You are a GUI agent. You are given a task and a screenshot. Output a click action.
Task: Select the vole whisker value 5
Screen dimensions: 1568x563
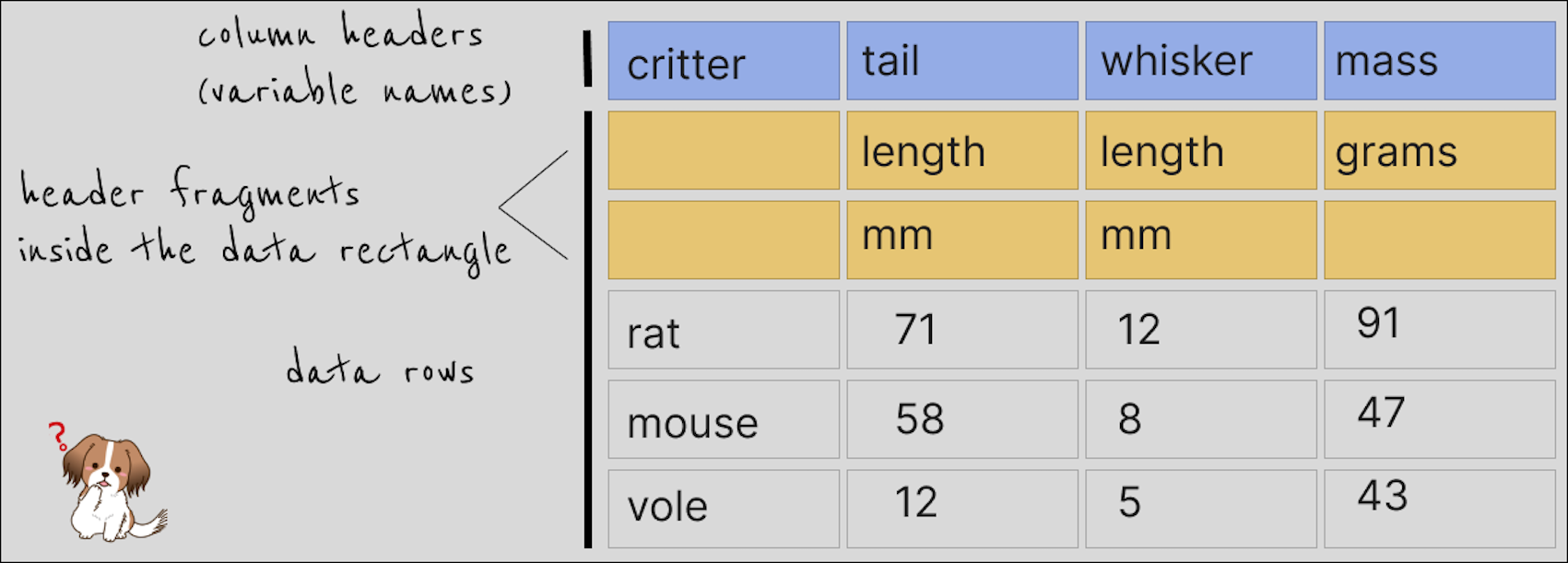point(1201,509)
